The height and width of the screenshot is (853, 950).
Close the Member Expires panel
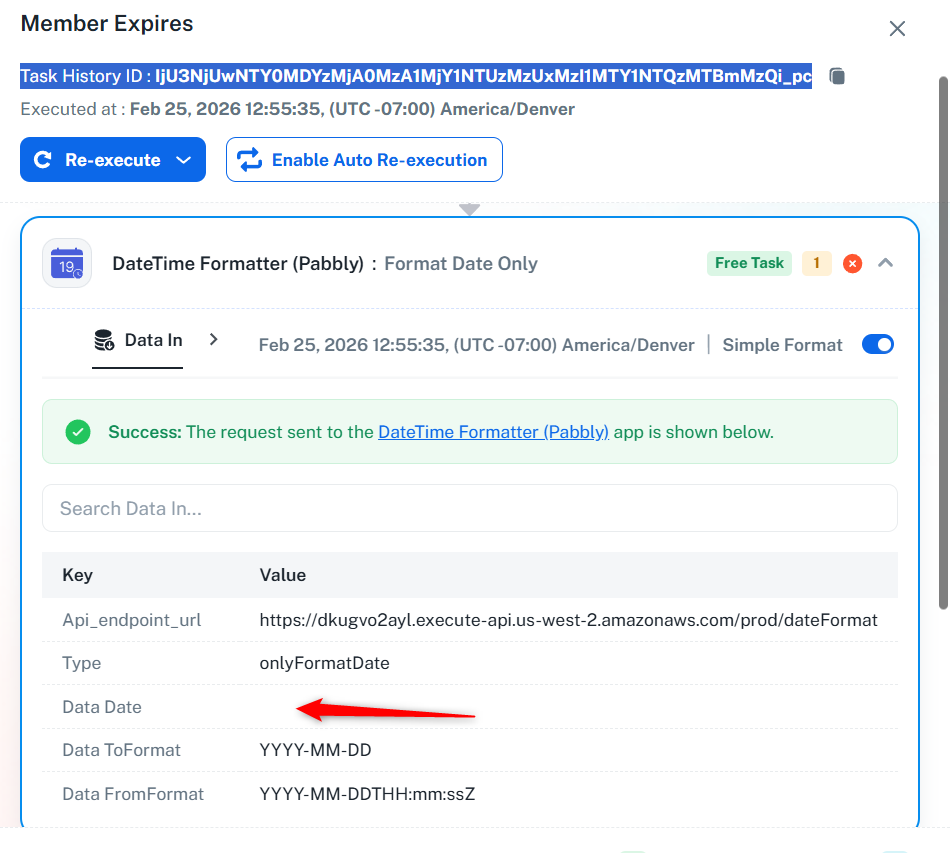click(897, 29)
